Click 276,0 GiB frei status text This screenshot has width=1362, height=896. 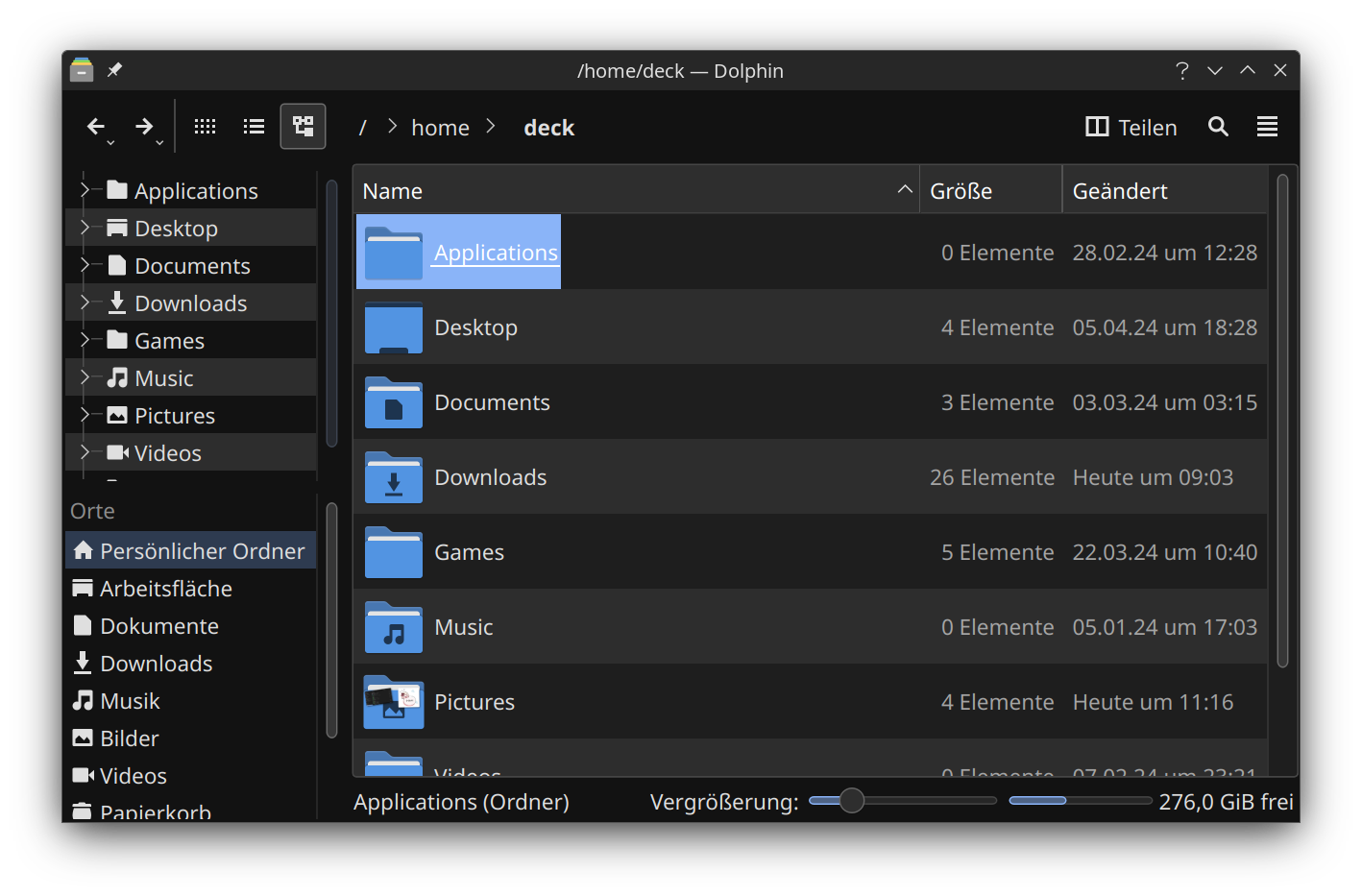pyautogui.click(x=1226, y=801)
